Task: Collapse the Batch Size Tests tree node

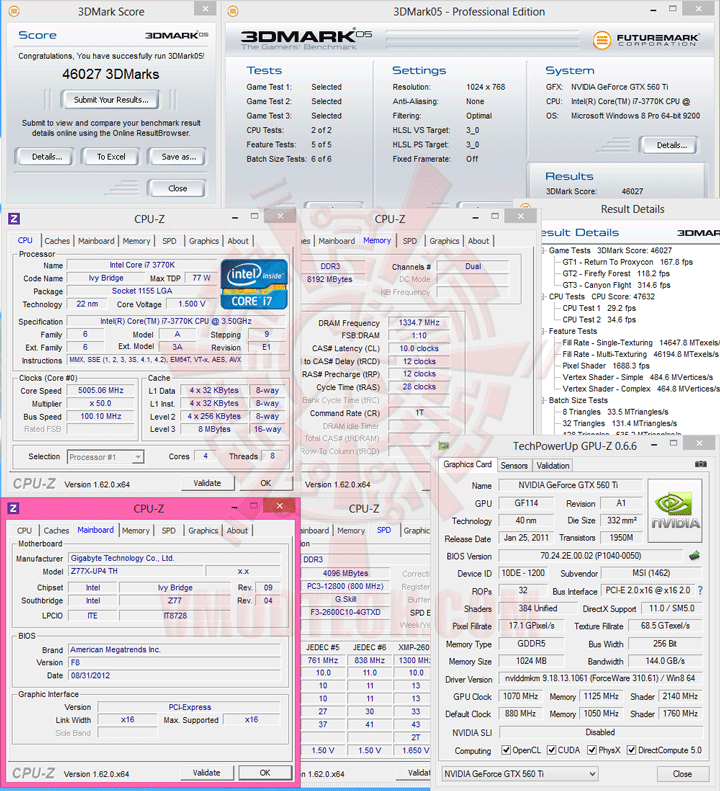Action: point(543,400)
